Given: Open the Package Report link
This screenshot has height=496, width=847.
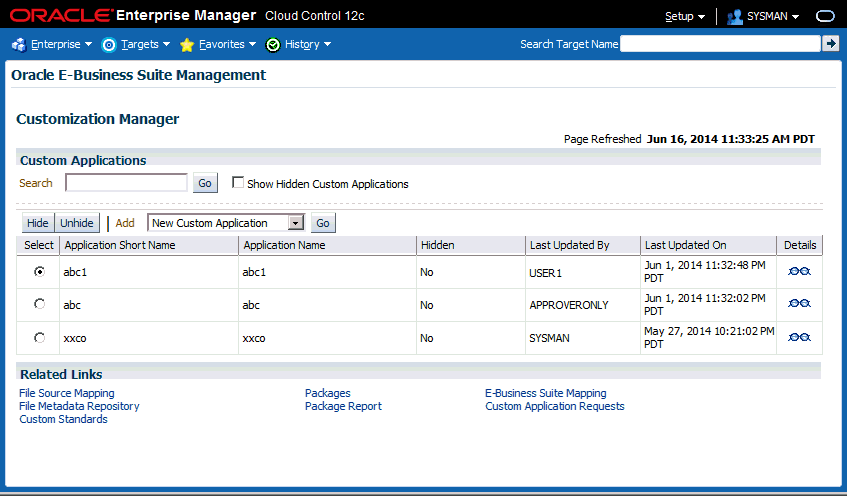Looking at the screenshot, I should [343, 406].
